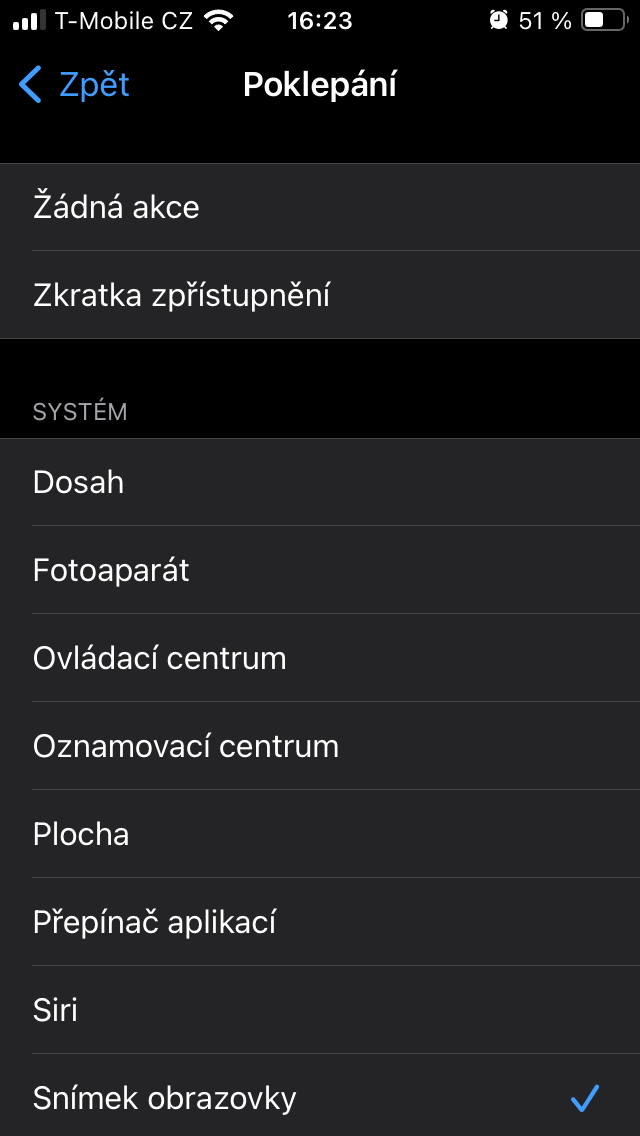640x1136 pixels.
Task: Tap the Poklepání page title
Action: tap(320, 85)
